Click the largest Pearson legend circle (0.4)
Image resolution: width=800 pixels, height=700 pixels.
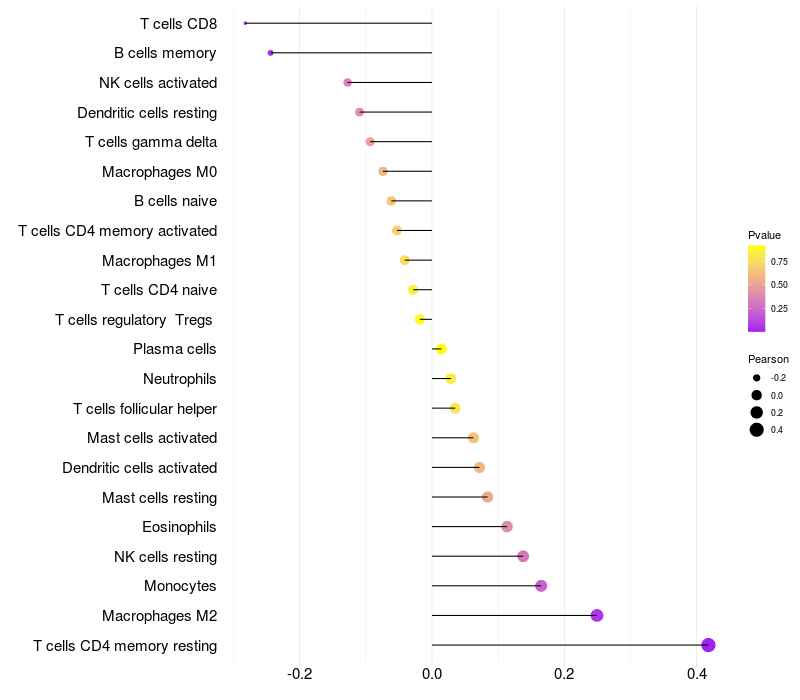pyautogui.click(x=757, y=430)
